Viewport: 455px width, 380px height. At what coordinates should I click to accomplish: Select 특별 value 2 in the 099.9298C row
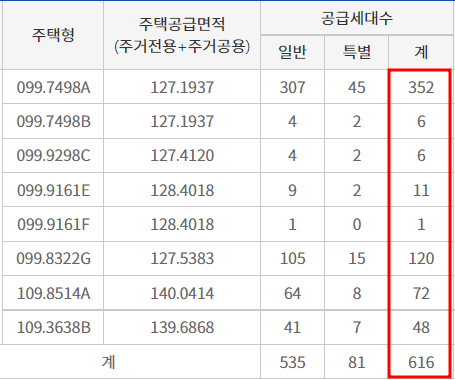tap(357, 156)
